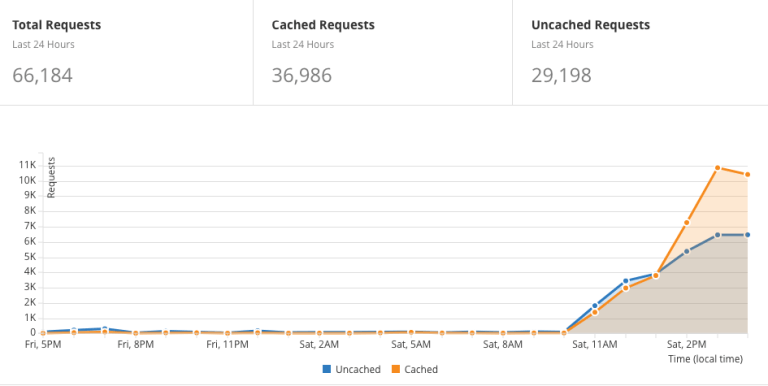Click the cached data point near 7K
Screen dimensions: 768x386
(x=687, y=223)
